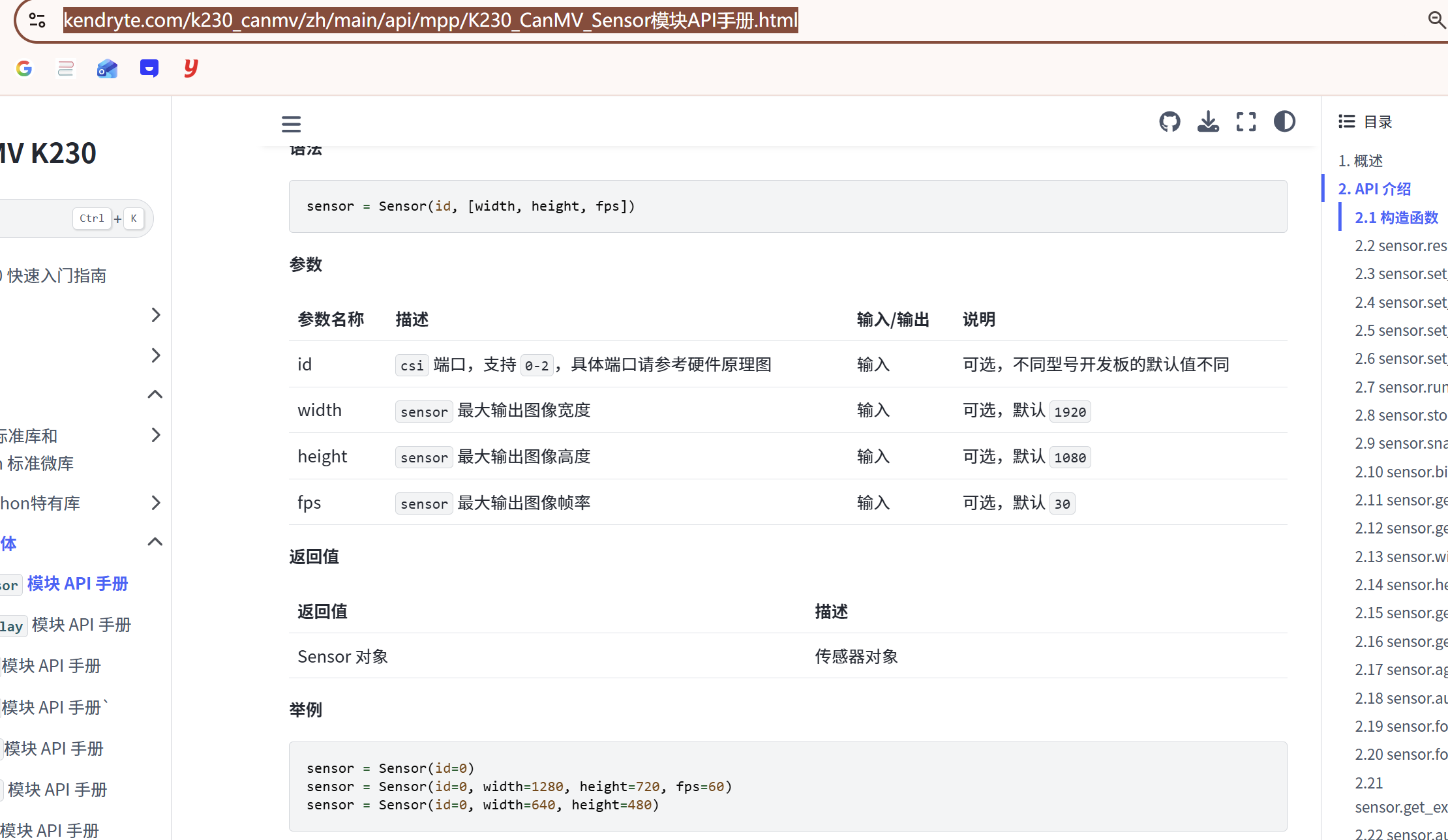Click the width parameter name cell
Image resolution: width=1448 pixels, height=840 pixels.
click(x=320, y=410)
